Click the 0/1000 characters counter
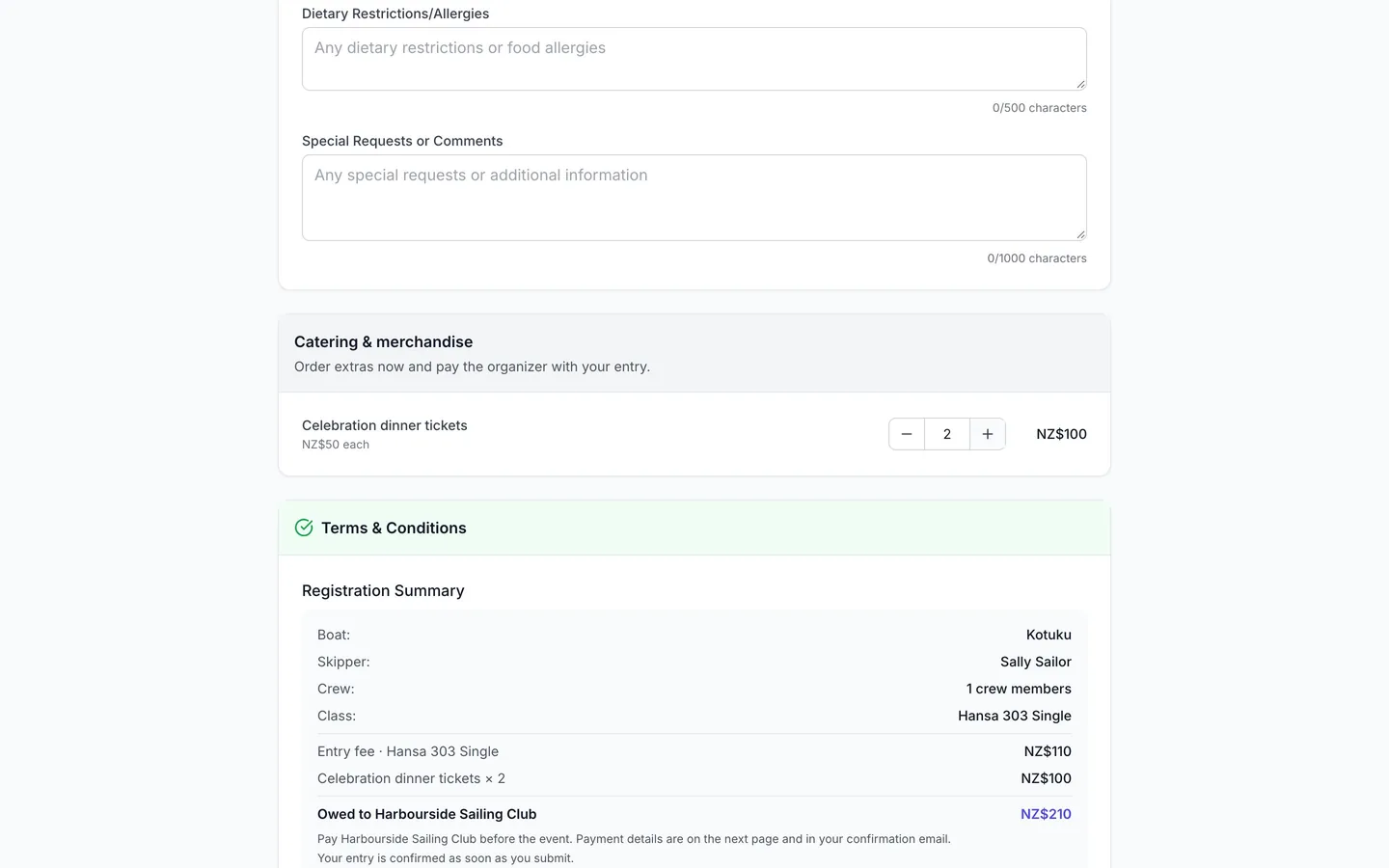Image resolution: width=1389 pixels, height=868 pixels. [x=1037, y=258]
